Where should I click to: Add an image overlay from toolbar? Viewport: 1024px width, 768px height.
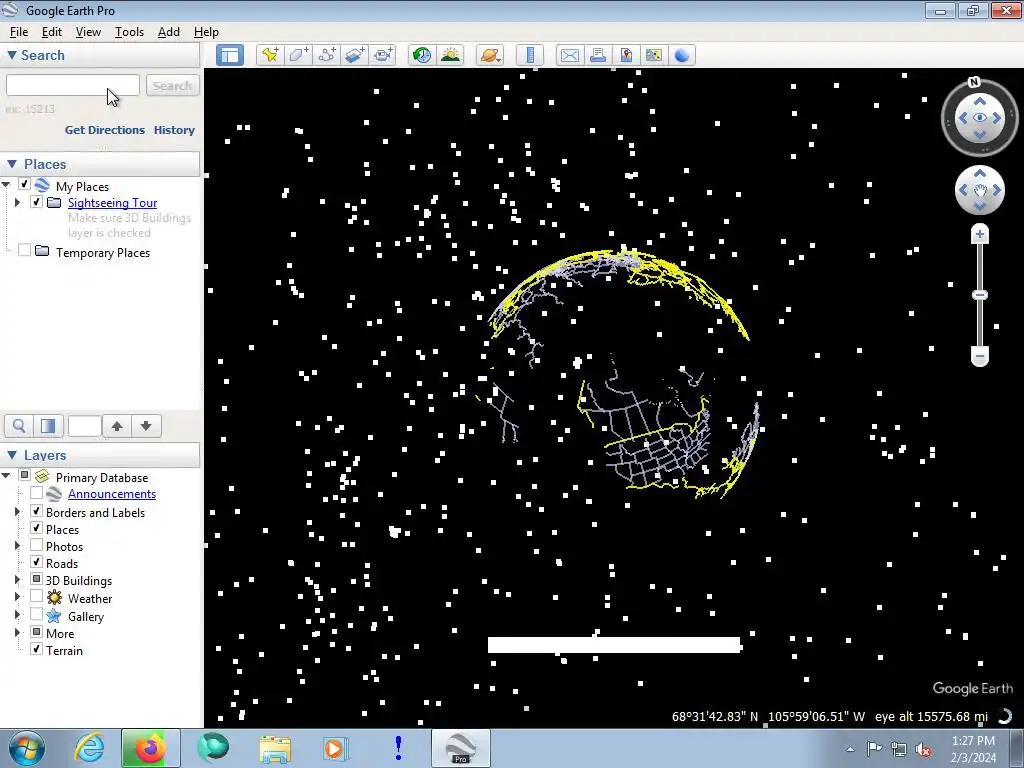tap(355, 56)
